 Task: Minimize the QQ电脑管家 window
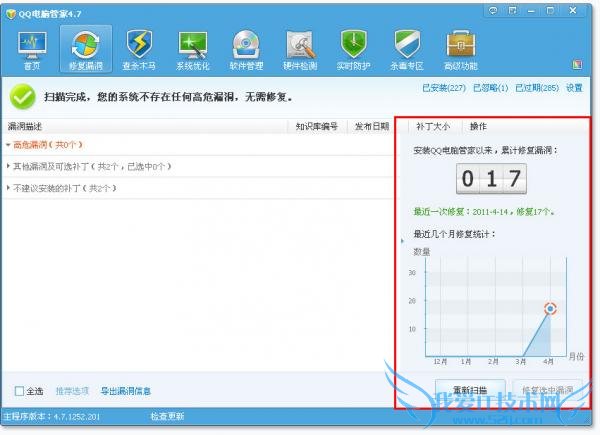[x=531, y=11]
